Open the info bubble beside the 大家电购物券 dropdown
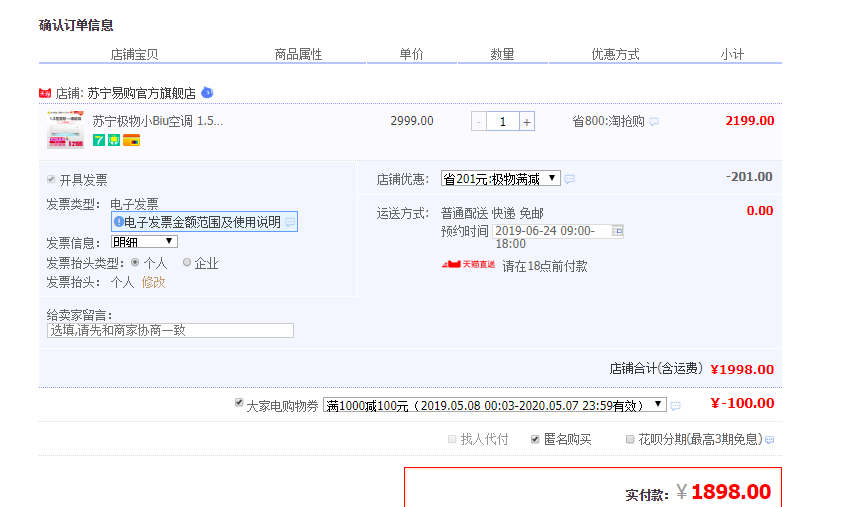The image size is (842, 507). coord(676,406)
